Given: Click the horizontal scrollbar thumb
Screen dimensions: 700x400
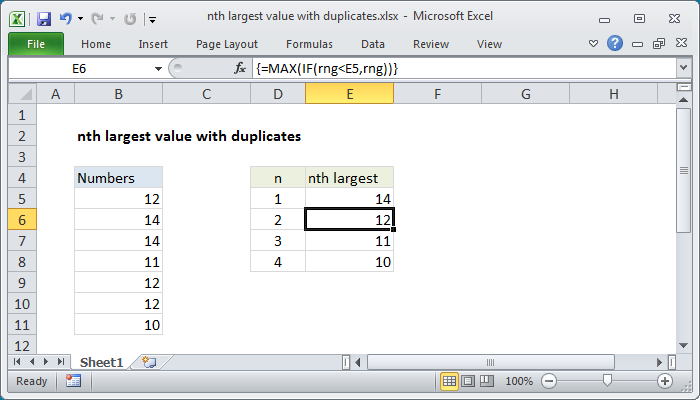Looking at the screenshot, I should [x=491, y=362].
